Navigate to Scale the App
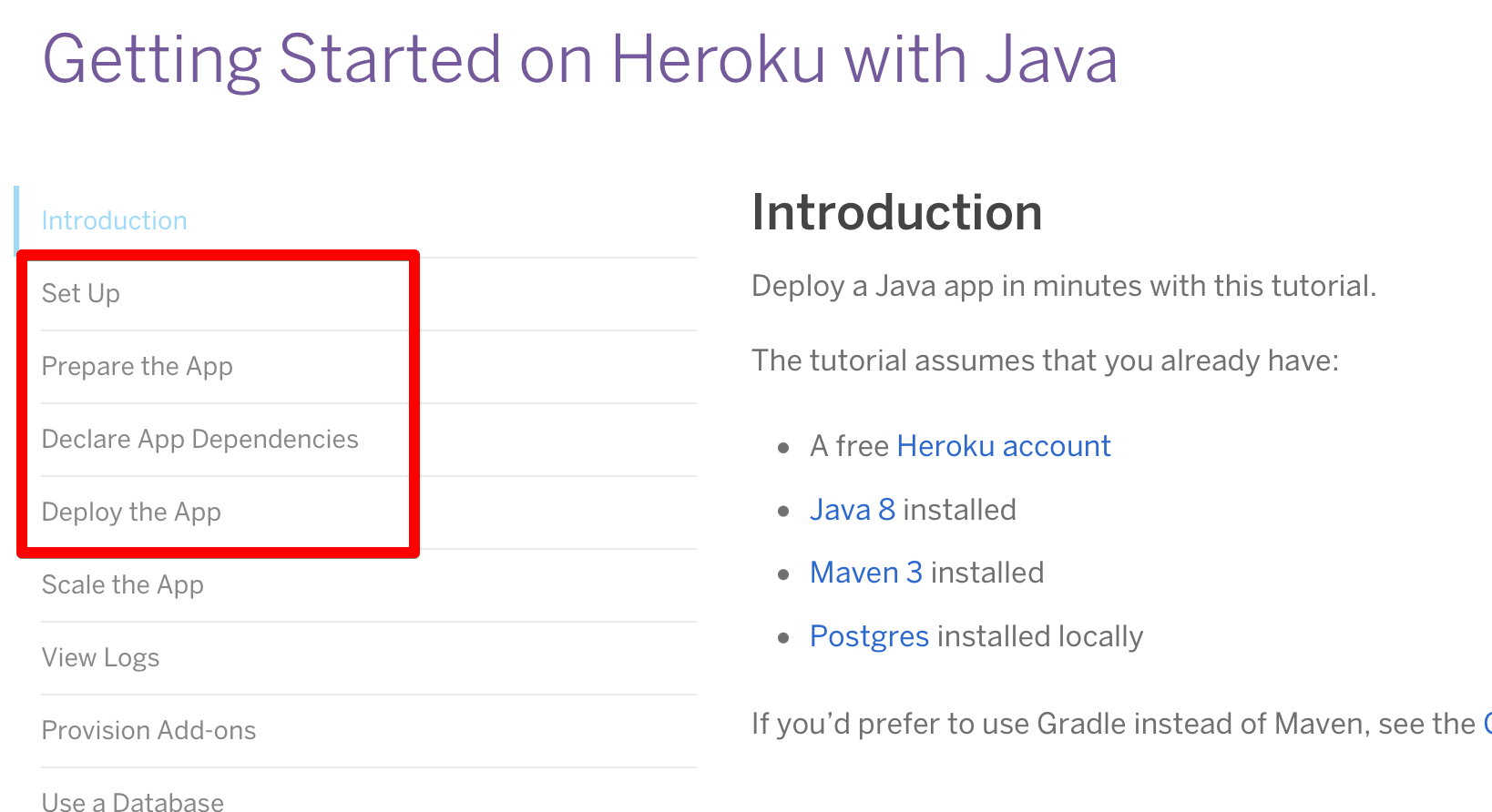 point(123,584)
